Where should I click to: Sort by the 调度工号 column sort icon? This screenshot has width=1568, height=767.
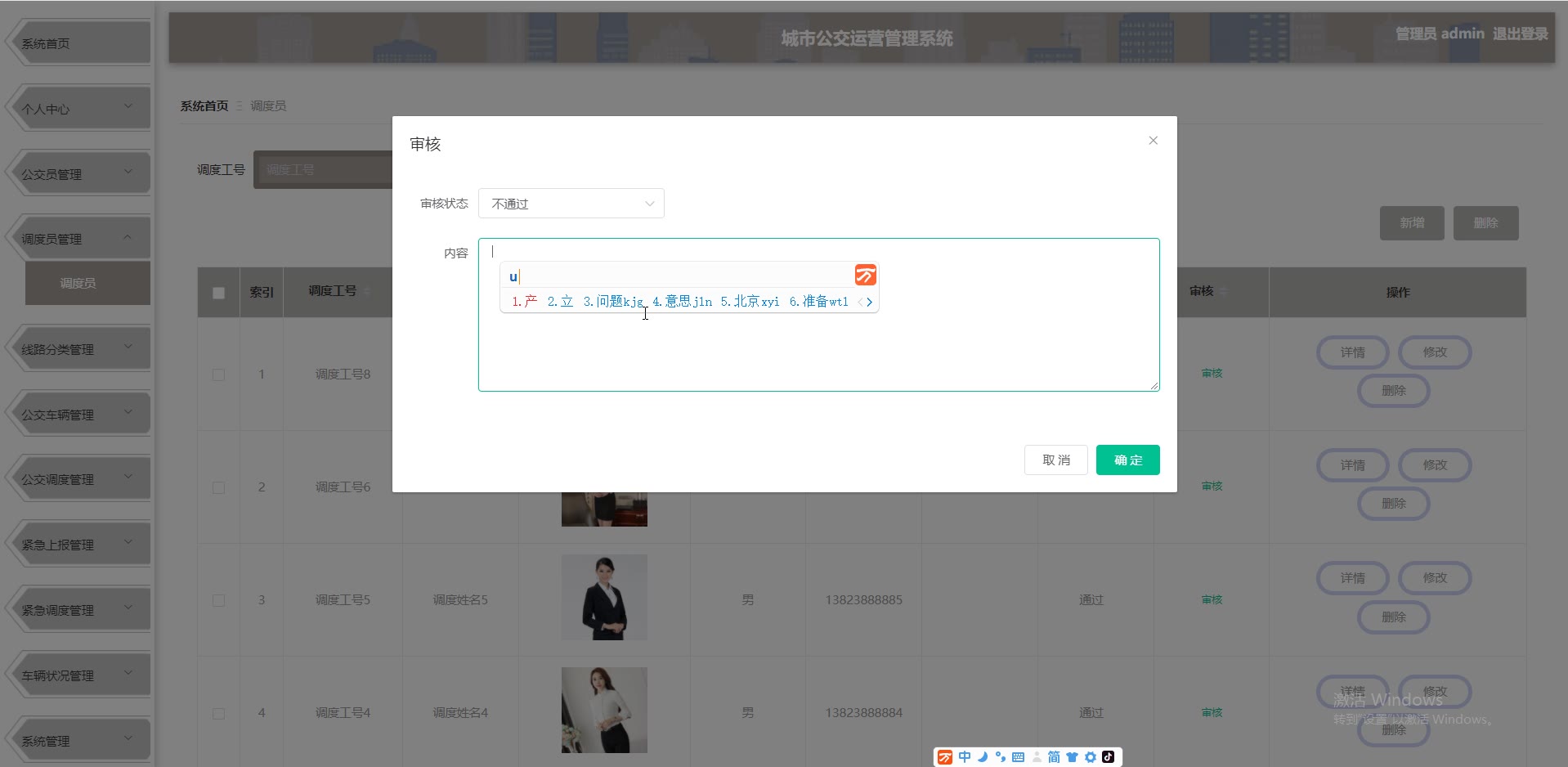point(366,291)
